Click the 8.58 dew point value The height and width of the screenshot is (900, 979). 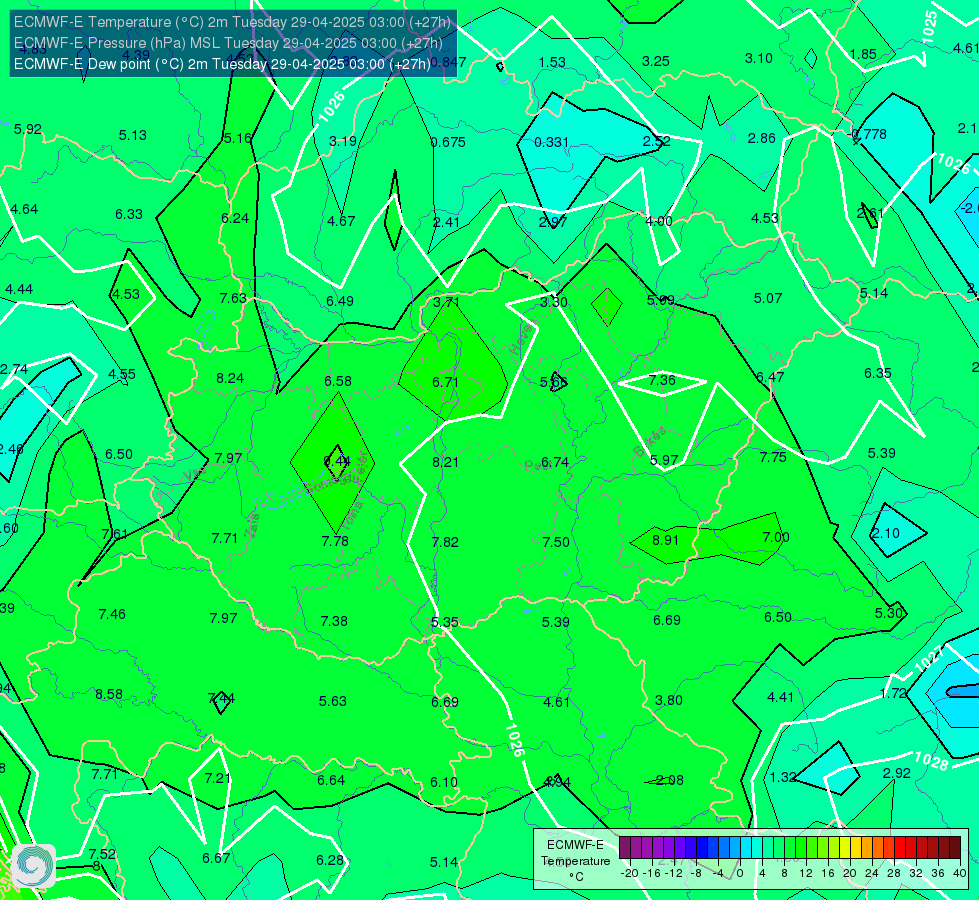pyautogui.click(x=109, y=695)
